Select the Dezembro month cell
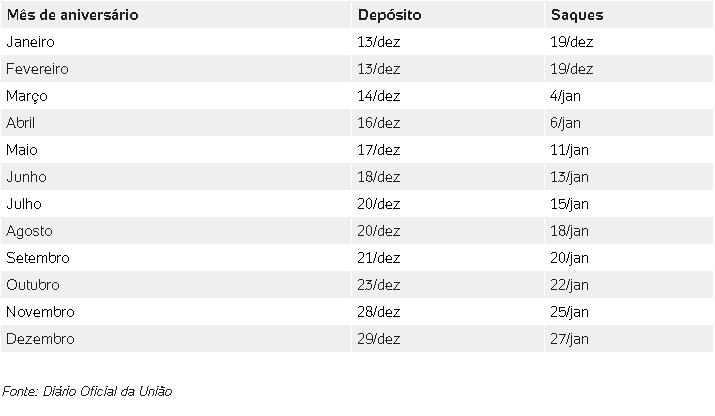The image size is (715, 416). pos(40,340)
